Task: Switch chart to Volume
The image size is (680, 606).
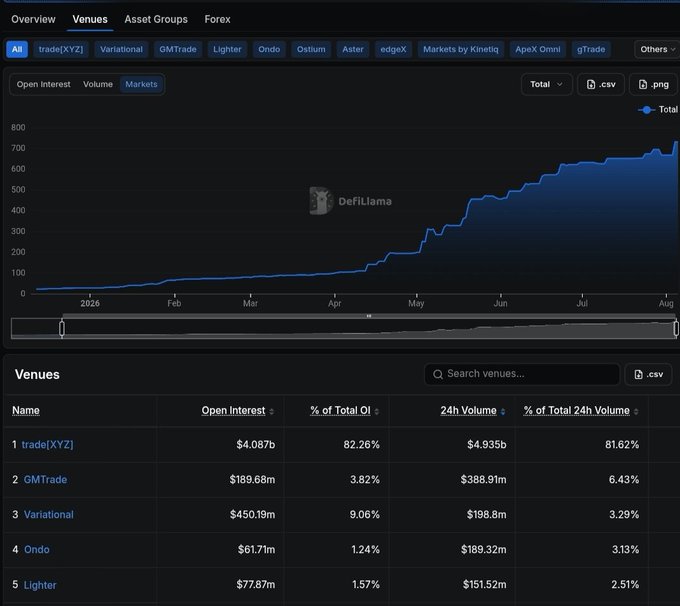Action: pos(98,84)
